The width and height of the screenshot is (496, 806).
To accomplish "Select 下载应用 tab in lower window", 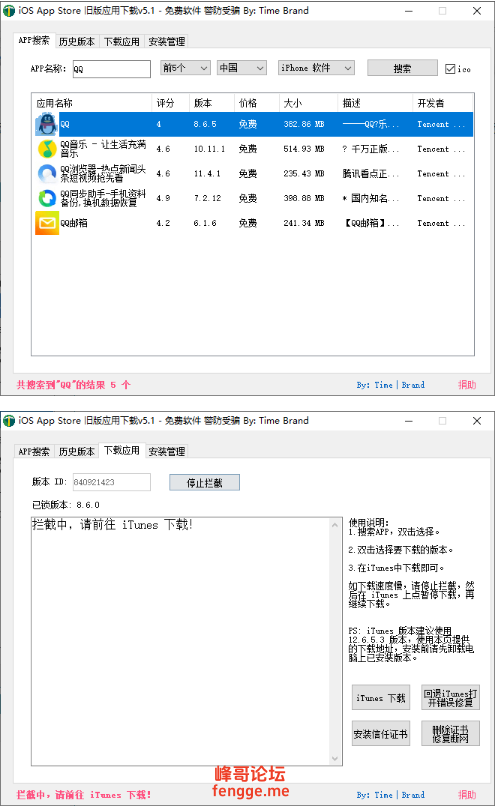I will pos(122,451).
